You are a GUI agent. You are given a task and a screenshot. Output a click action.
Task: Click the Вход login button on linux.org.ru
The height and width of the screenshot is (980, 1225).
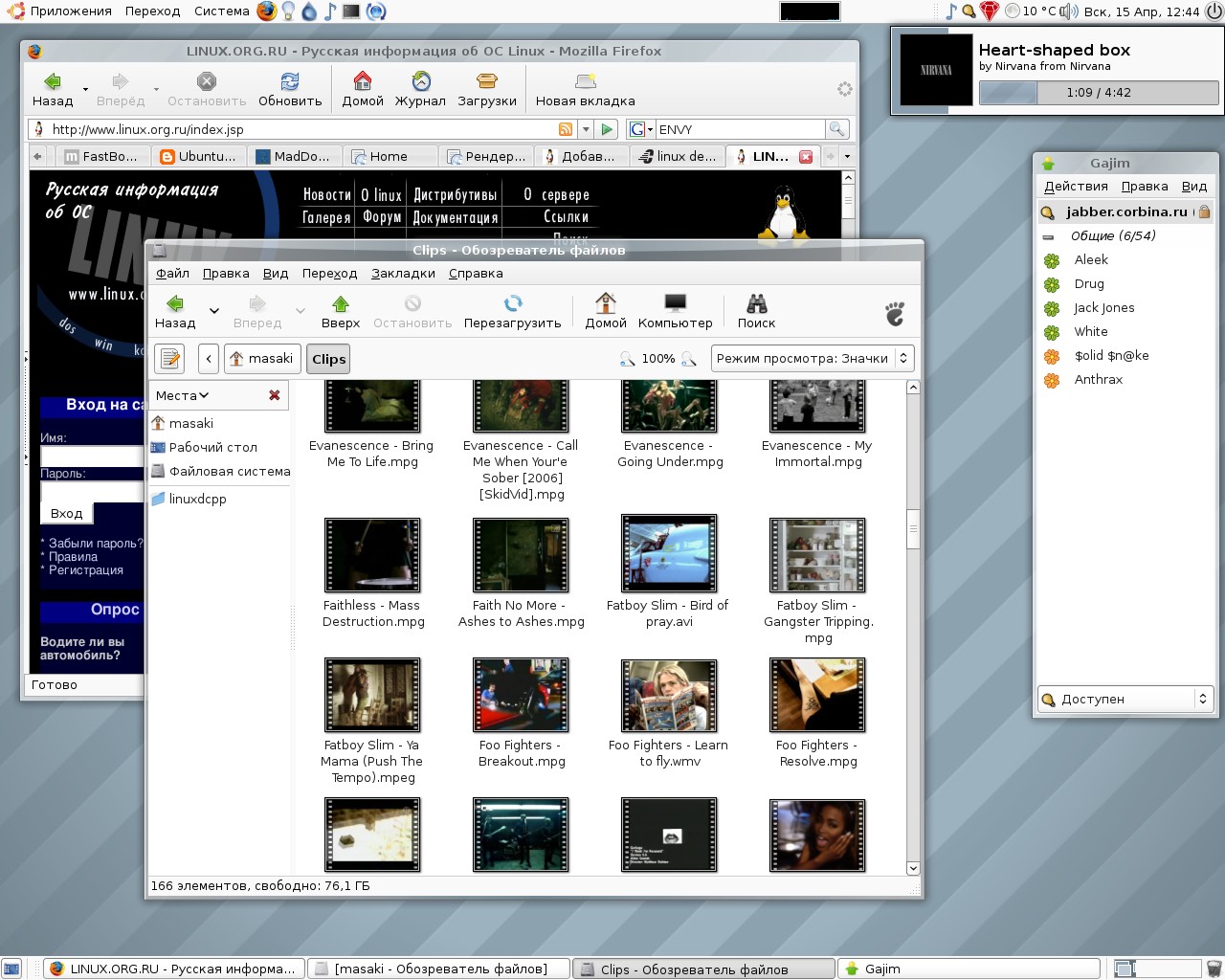[x=67, y=513]
